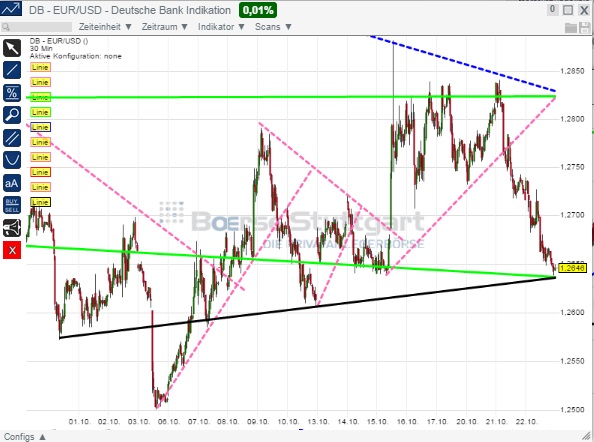Select the green Linie label crossed by green line
This screenshot has height=442, width=594.
40,97
